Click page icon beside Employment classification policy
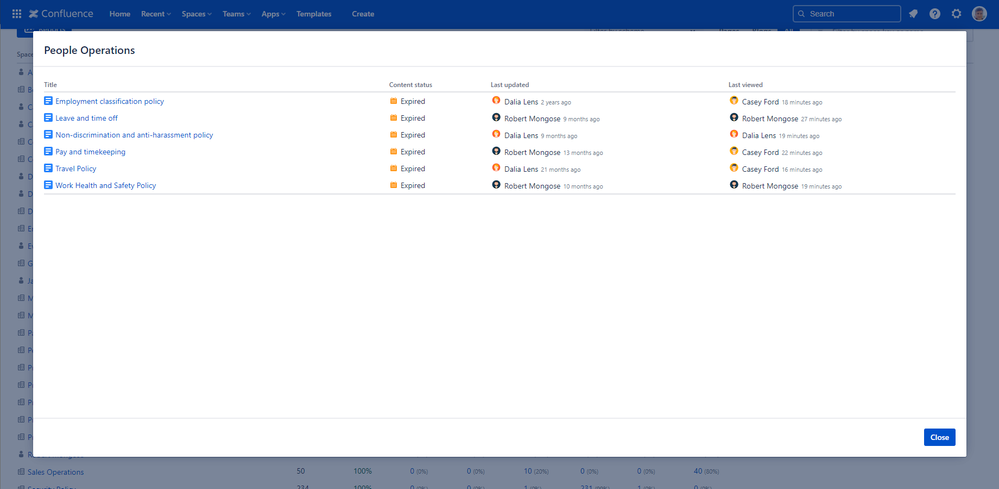The image size is (999, 489). [48, 101]
